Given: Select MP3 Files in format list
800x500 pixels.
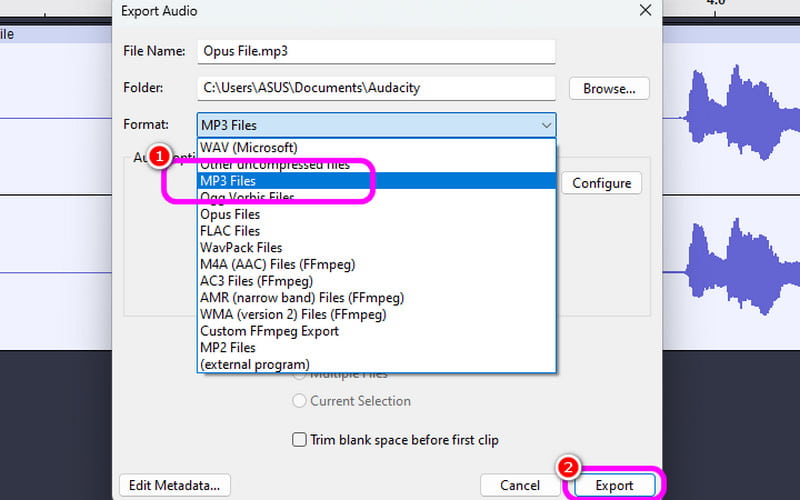Looking at the screenshot, I should 377,181.
